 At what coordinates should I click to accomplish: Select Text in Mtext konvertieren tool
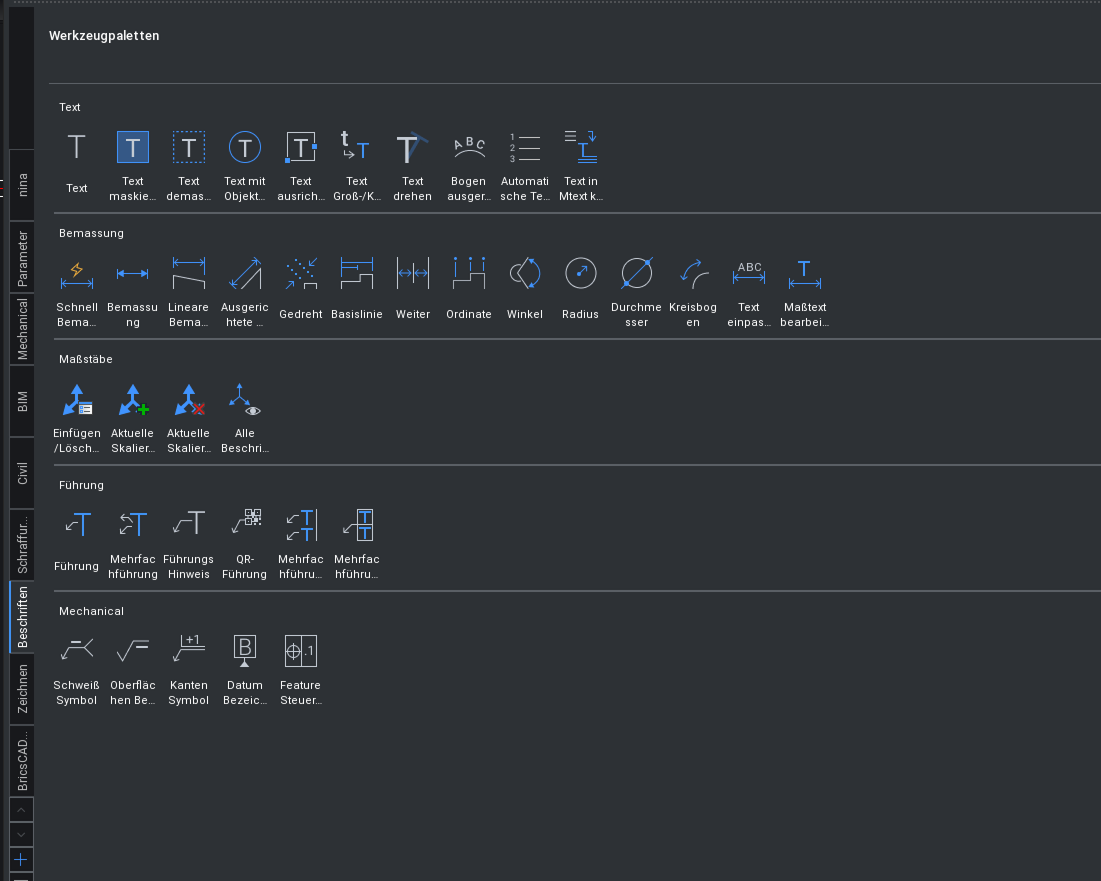click(581, 164)
